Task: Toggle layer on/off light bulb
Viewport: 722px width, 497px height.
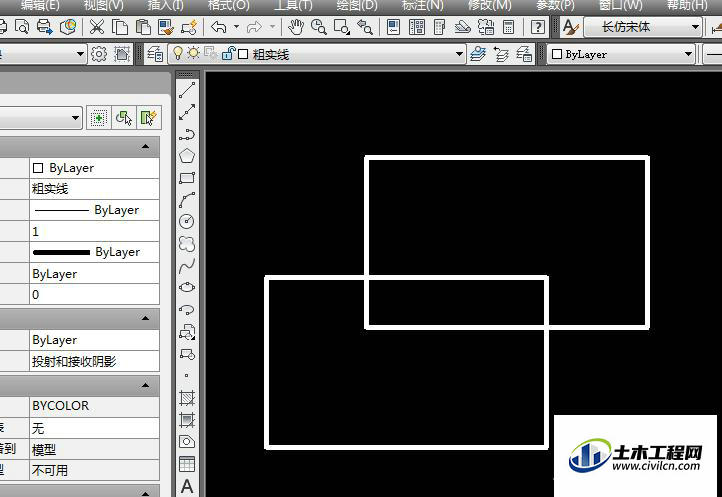Action: 177,53
